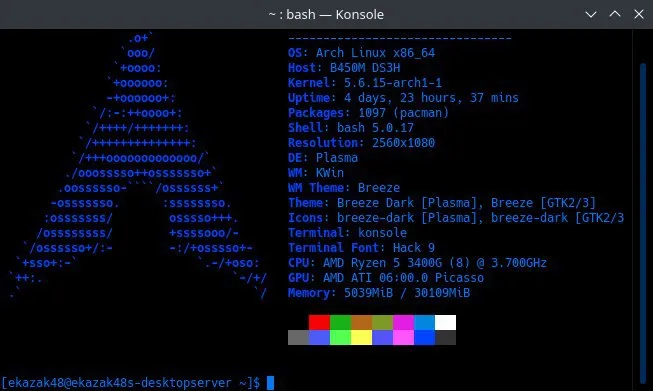The image size is (653, 391).
Task: Click the white color block
Action: tap(445, 322)
